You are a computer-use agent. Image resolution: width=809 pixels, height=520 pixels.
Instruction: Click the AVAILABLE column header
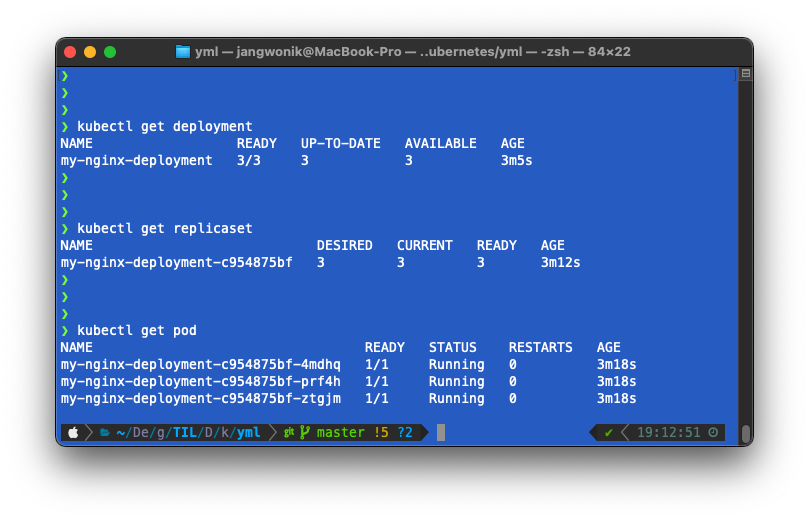[x=441, y=143]
